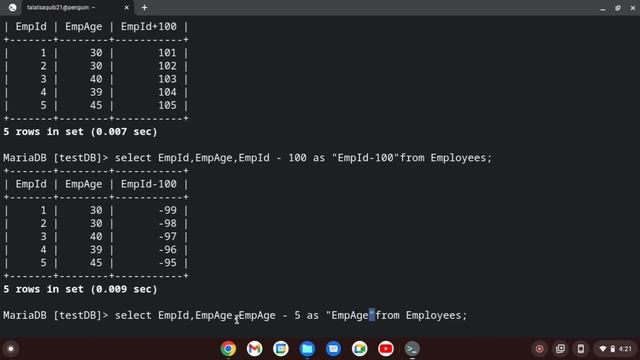This screenshot has height=360, width=640.
Task: Click the EmpAge value 39 in first table
Action: tap(96, 92)
